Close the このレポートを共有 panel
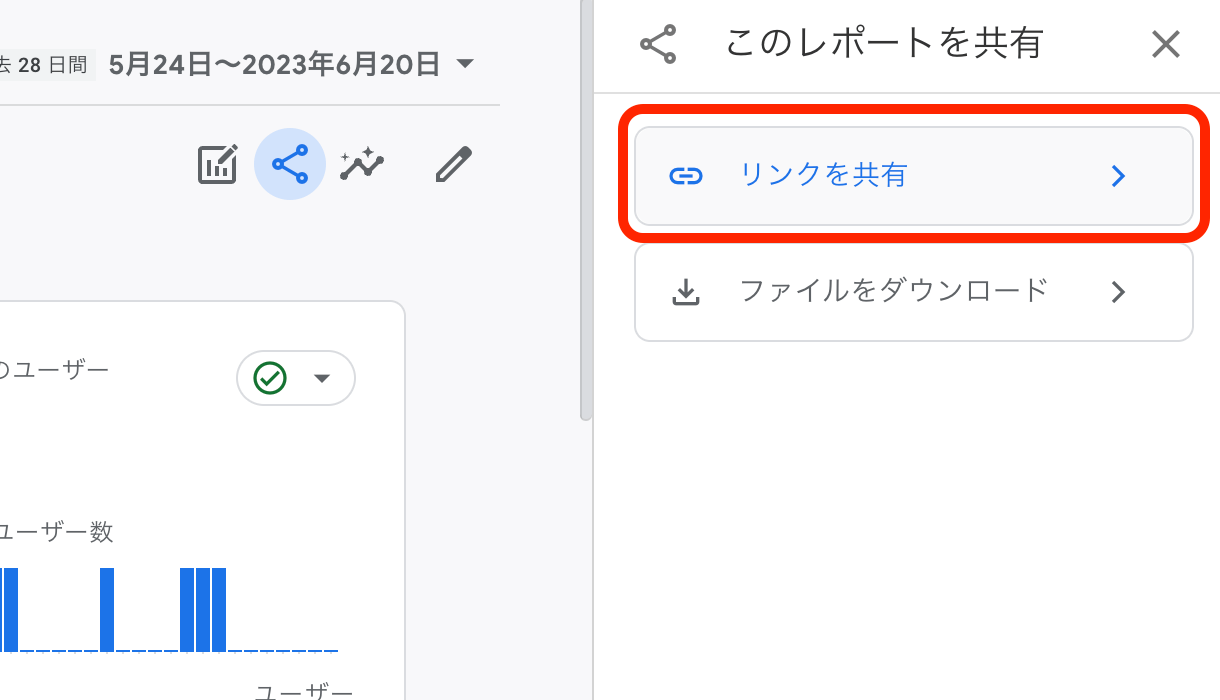Screen dimensions: 1220x700 click(1166, 43)
